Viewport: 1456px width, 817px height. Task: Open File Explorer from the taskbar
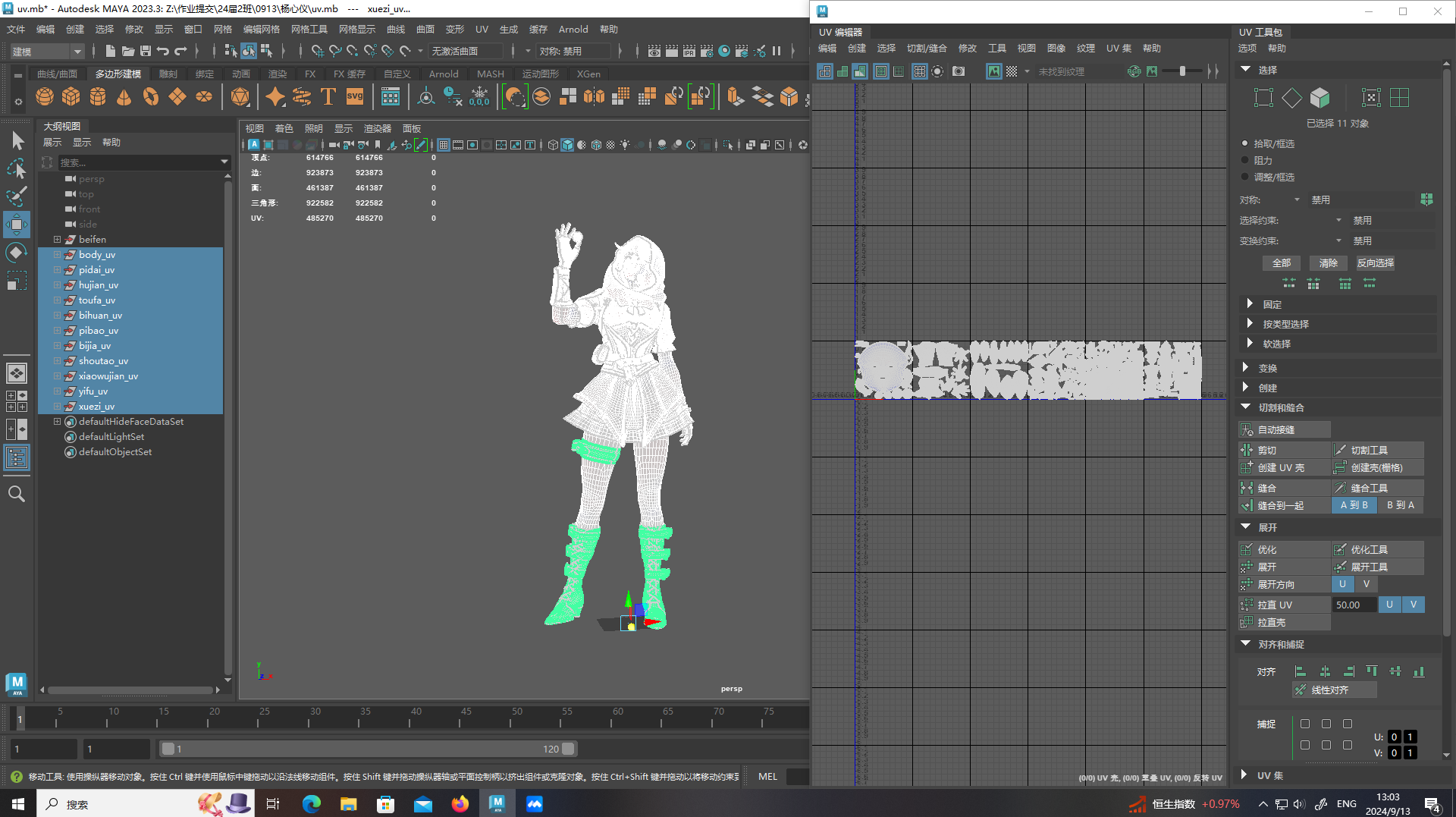tap(348, 803)
